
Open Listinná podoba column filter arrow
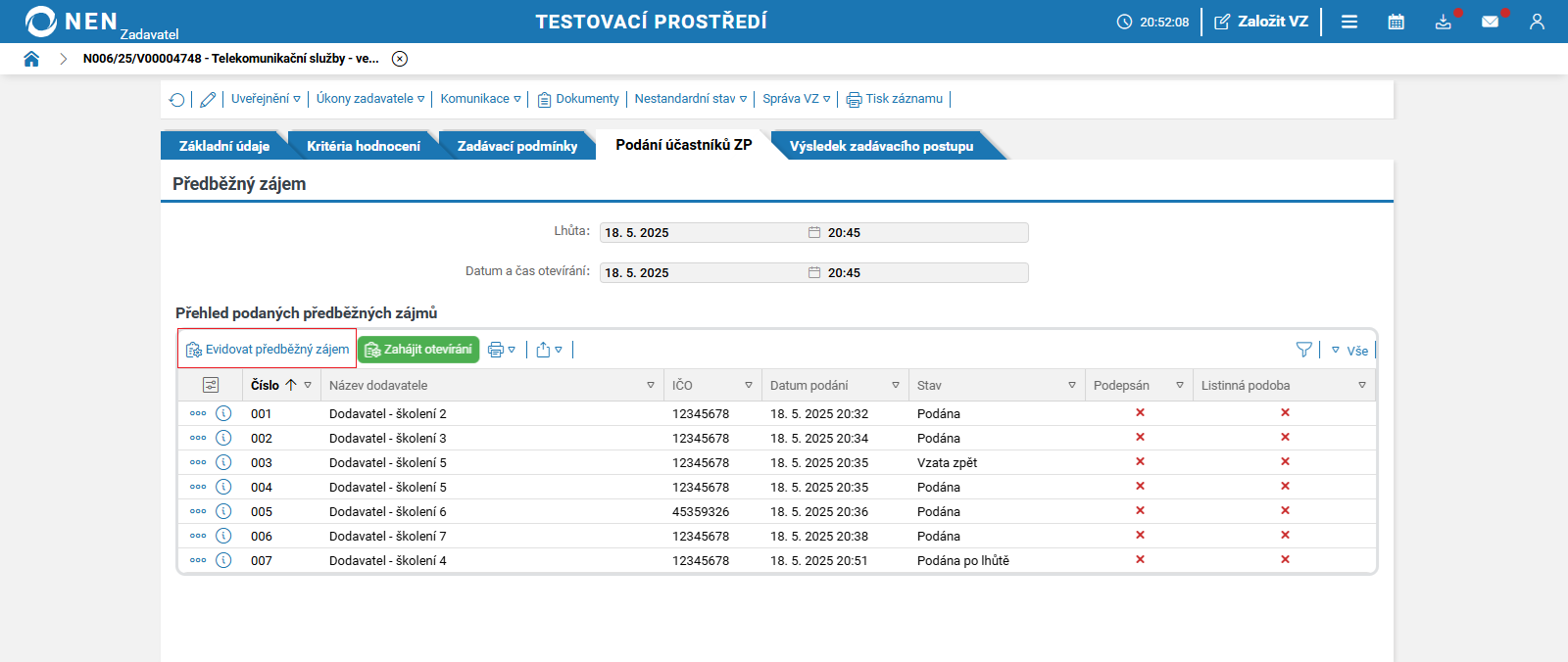coord(1362,386)
